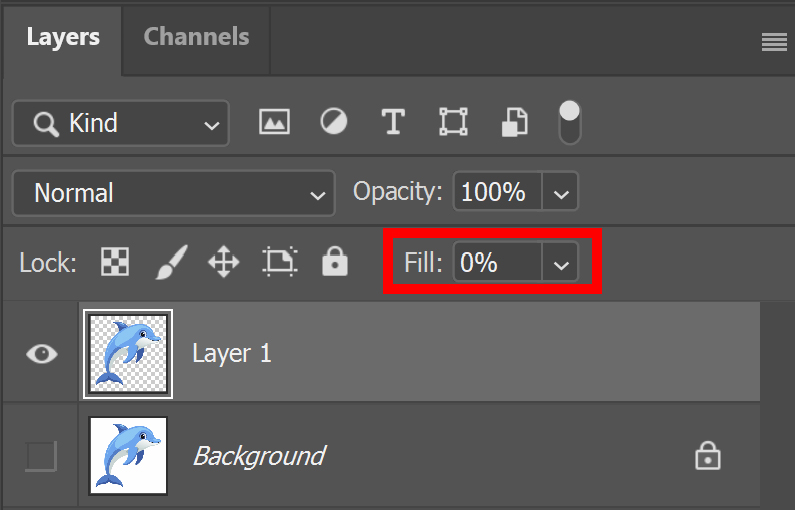Viewport: 795px width, 510px height.
Task: Lock all padlock icon
Action: tap(335, 262)
